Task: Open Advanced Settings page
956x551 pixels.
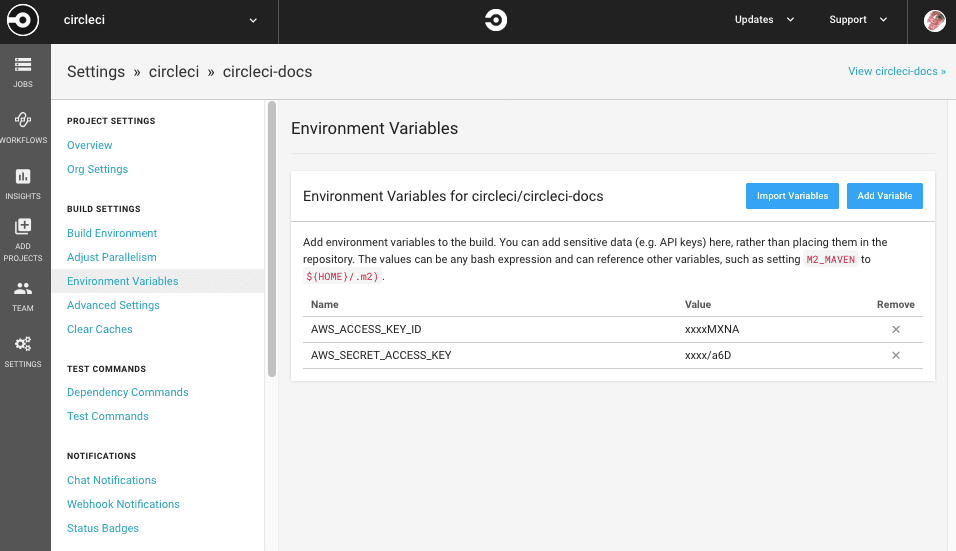Action: coord(113,305)
